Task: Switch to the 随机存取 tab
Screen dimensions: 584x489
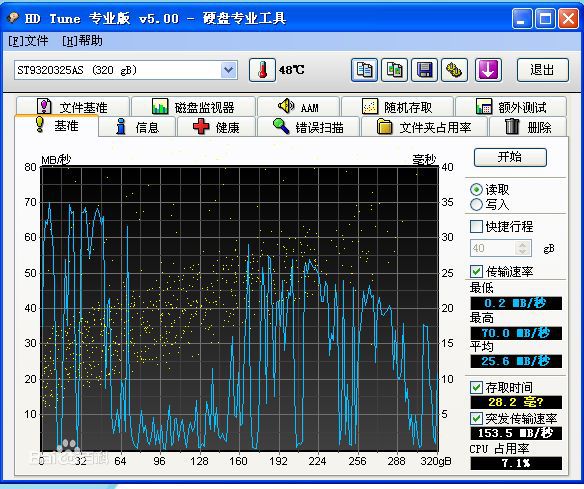Action: tap(397, 107)
